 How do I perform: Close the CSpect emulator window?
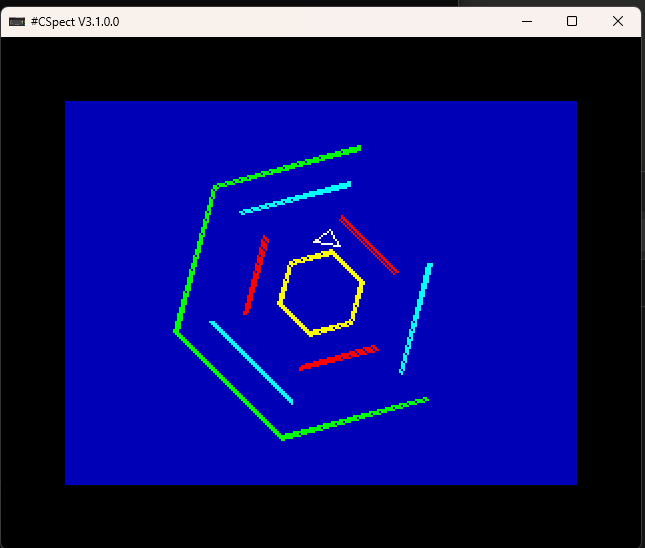(x=618, y=21)
